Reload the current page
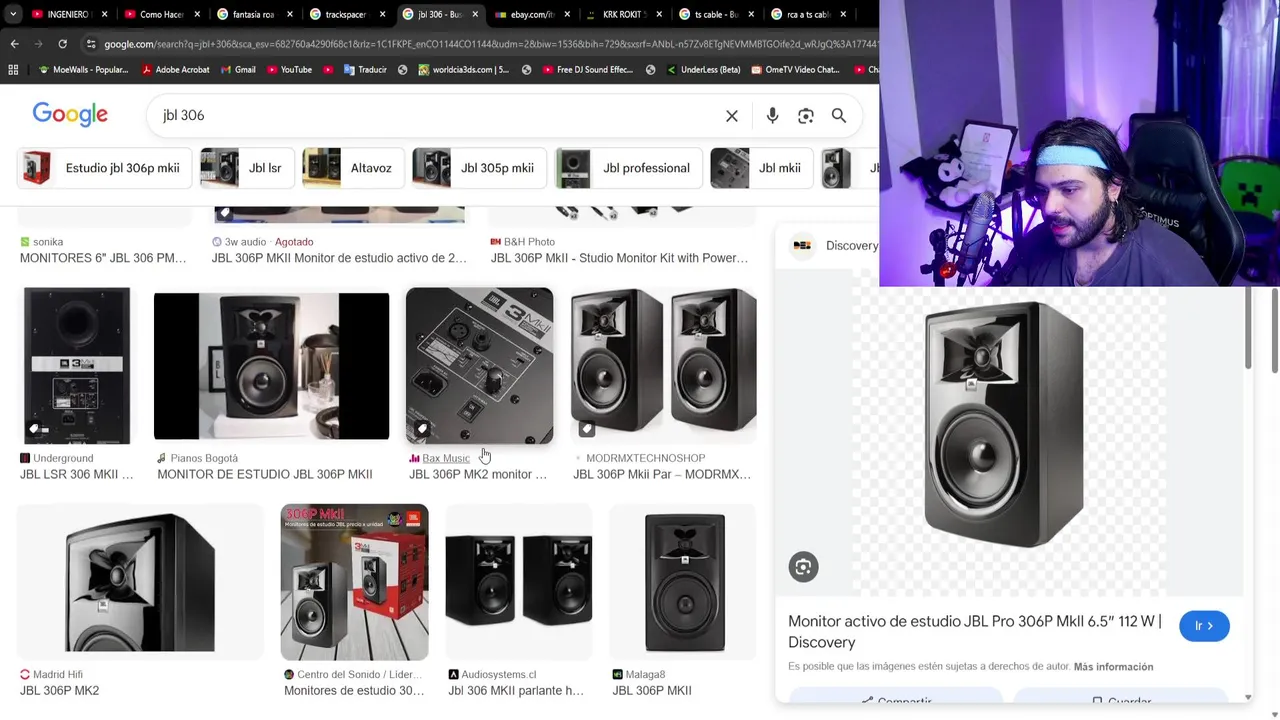The image size is (1280, 720). click(x=62, y=44)
